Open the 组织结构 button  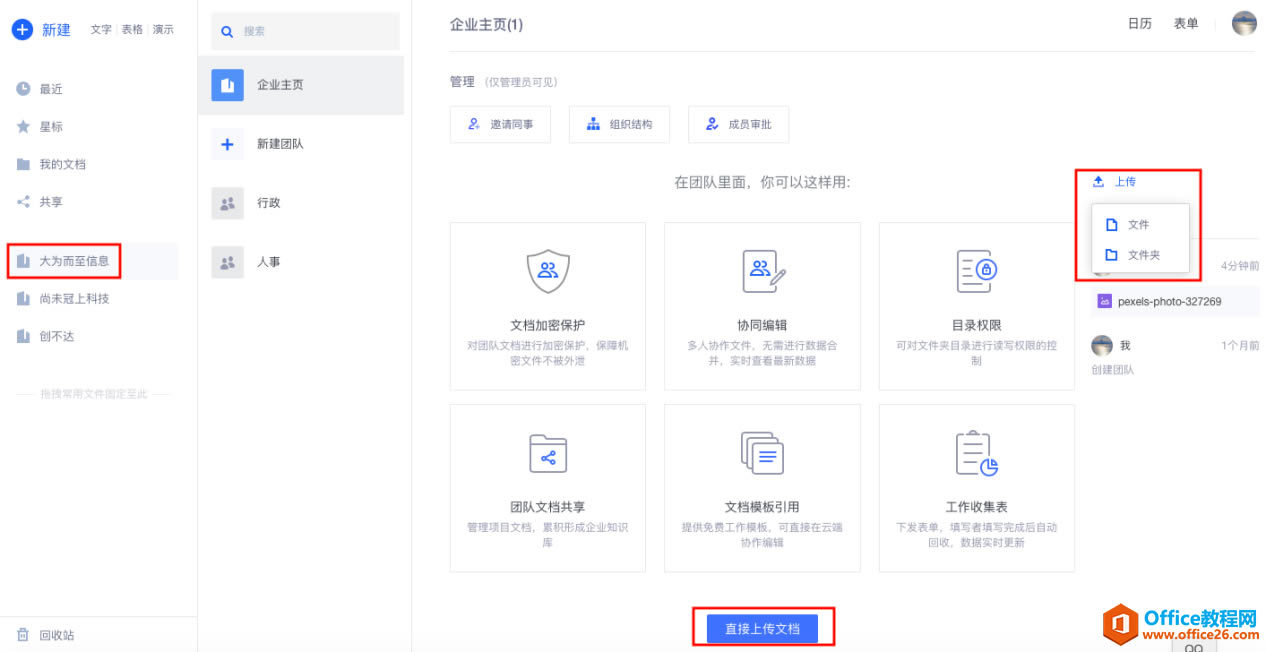(x=619, y=125)
